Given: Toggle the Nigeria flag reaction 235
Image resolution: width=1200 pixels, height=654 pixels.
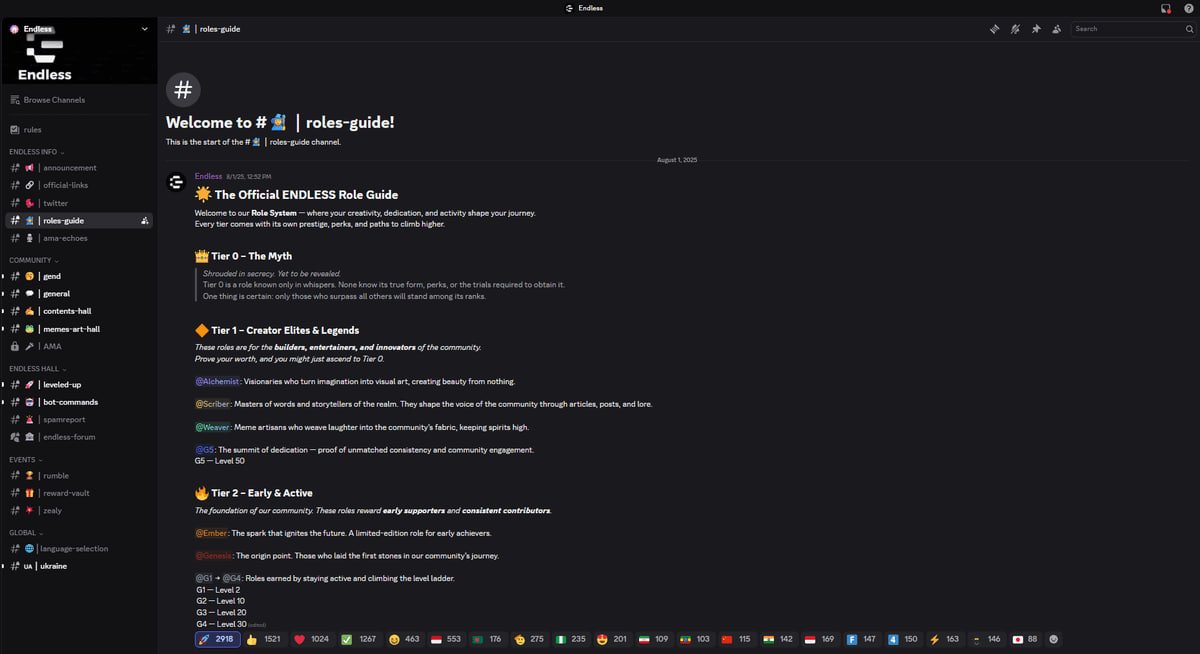Looking at the screenshot, I should [x=569, y=639].
